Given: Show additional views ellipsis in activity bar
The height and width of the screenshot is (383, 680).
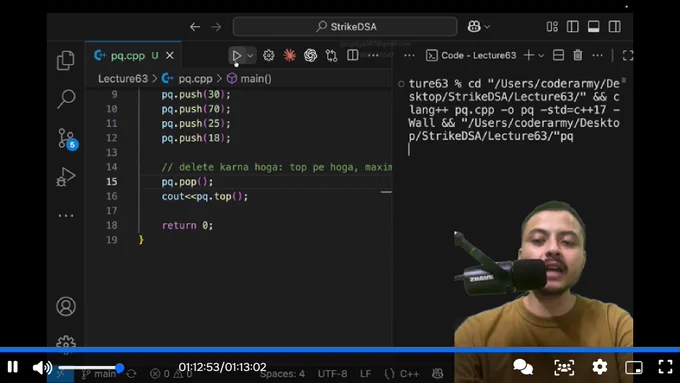Looking at the screenshot, I should 66,215.
